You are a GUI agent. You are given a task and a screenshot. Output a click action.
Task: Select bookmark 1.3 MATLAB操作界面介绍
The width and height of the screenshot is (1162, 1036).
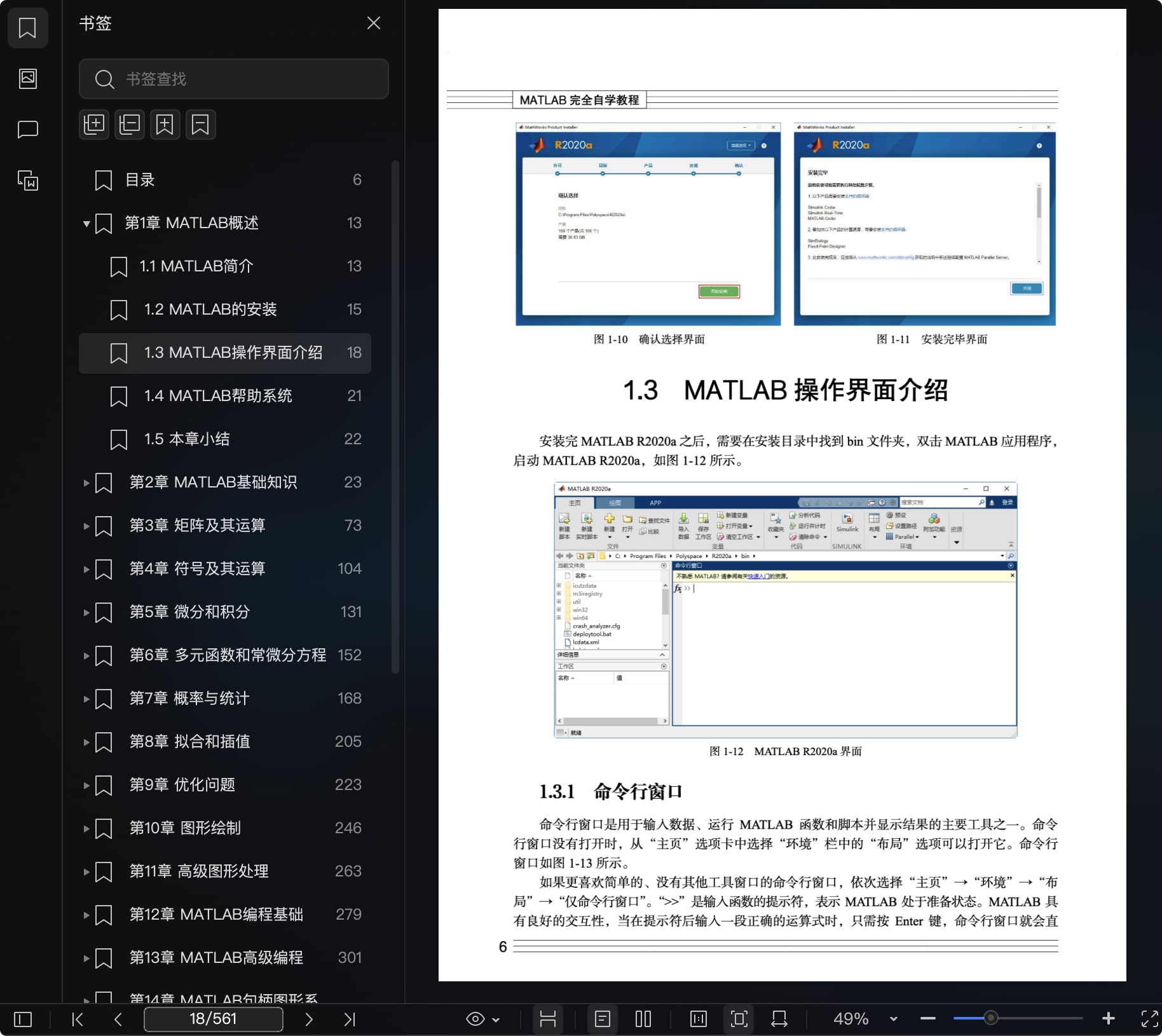tap(225, 353)
